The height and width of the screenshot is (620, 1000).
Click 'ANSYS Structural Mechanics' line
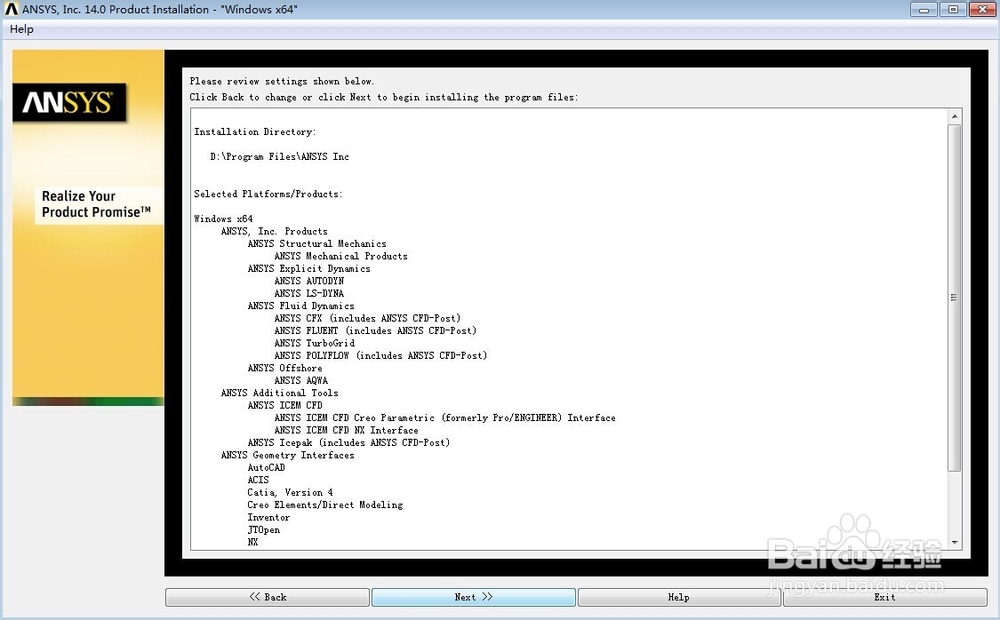pos(317,244)
